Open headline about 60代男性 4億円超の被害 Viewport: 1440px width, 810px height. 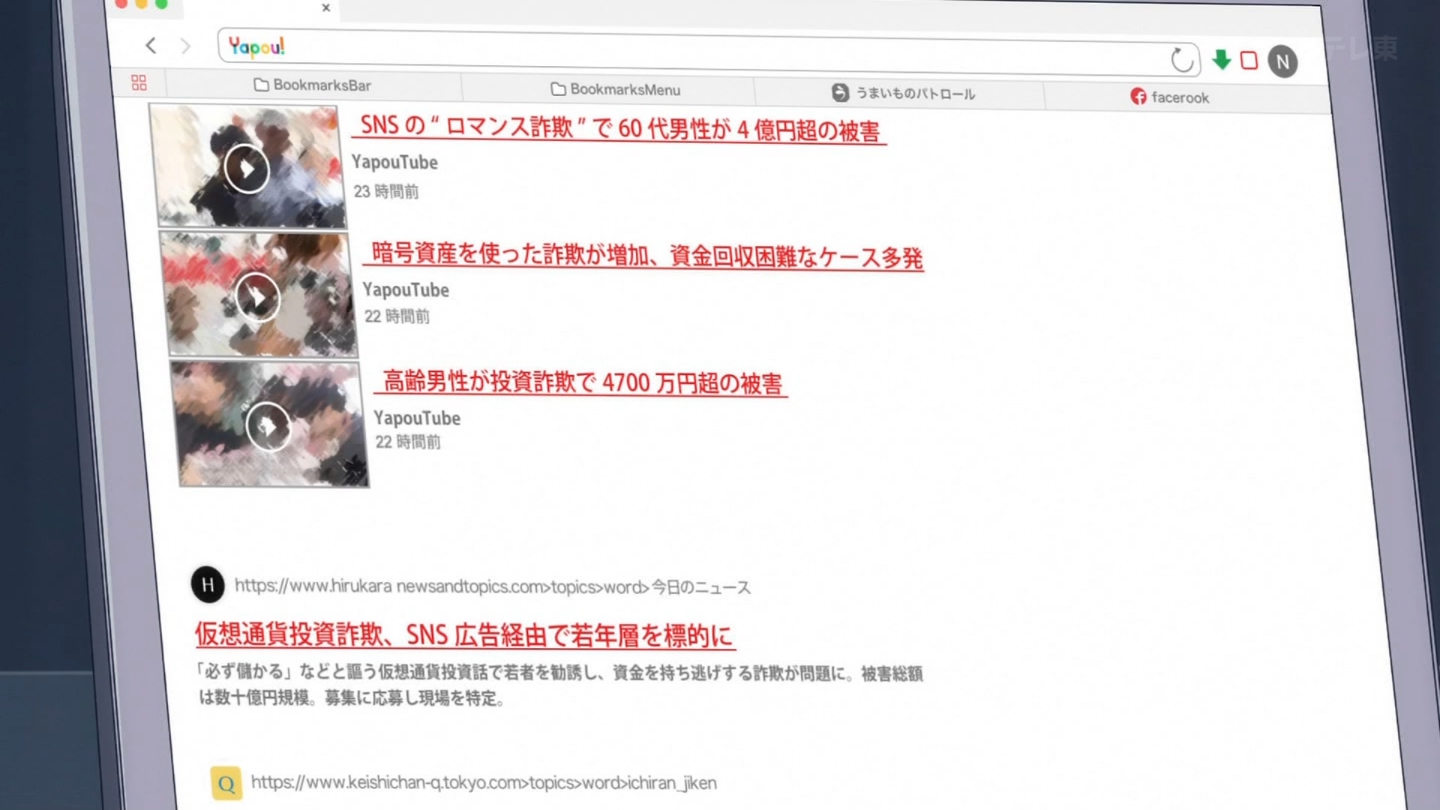point(619,130)
